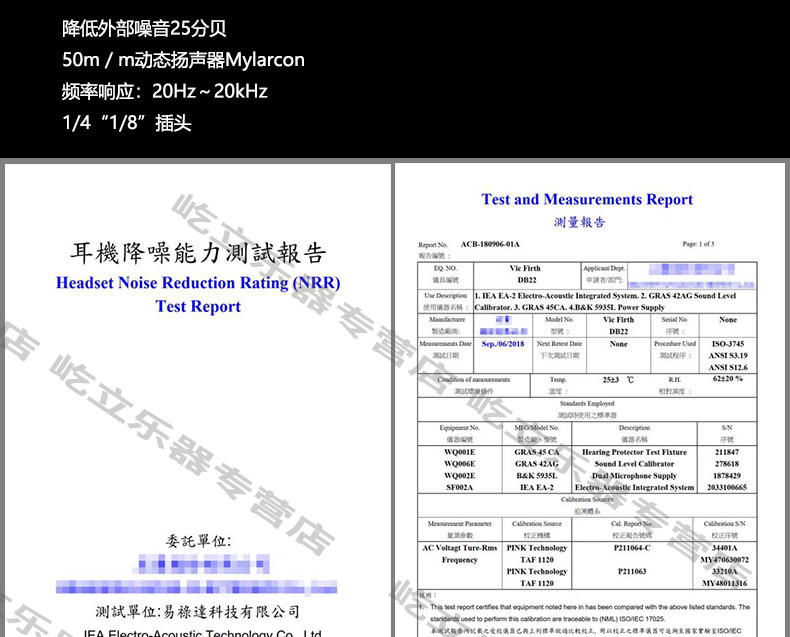The image size is (790, 637).
Task: Click the "AC Voltagt Ture-Rms" parameter
Action: pyautogui.click(x=459, y=548)
